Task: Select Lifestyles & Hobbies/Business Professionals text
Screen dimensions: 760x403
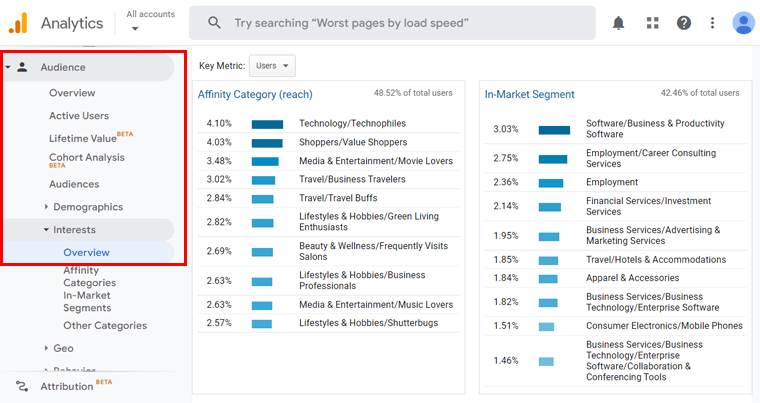Action: [x=362, y=280]
